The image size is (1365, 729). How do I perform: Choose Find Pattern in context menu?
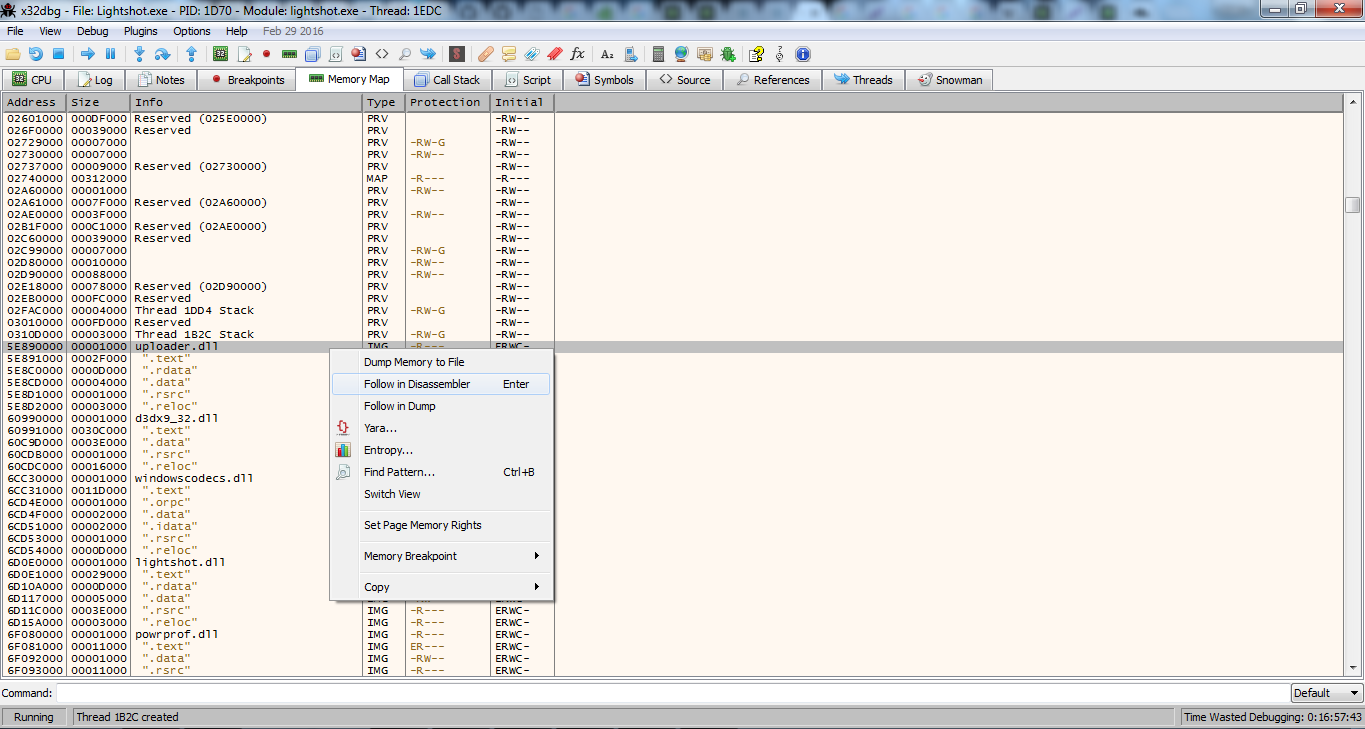point(441,472)
